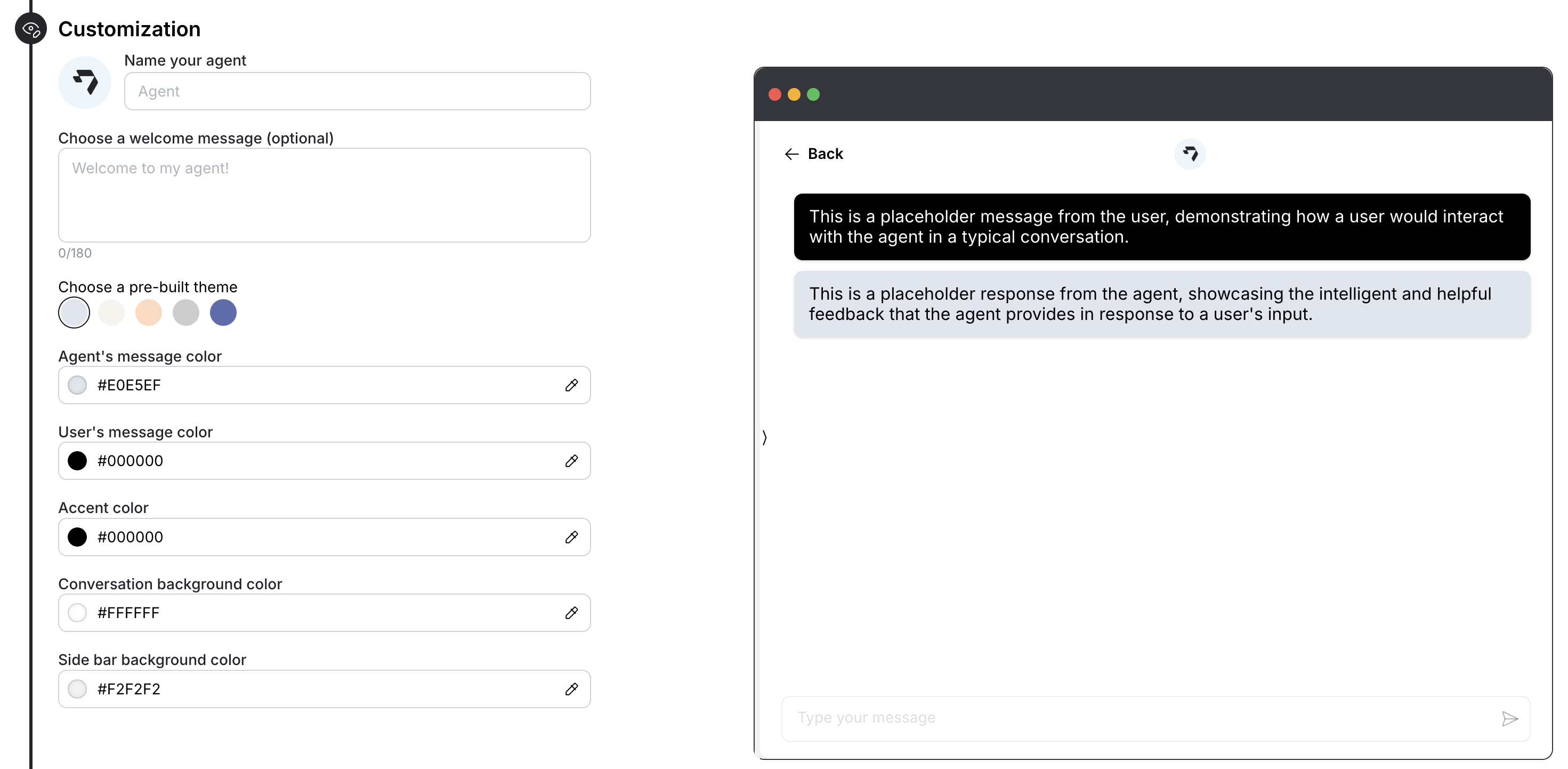Select the off-white pre-built theme
The height and width of the screenshot is (769, 1568).
click(x=111, y=313)
